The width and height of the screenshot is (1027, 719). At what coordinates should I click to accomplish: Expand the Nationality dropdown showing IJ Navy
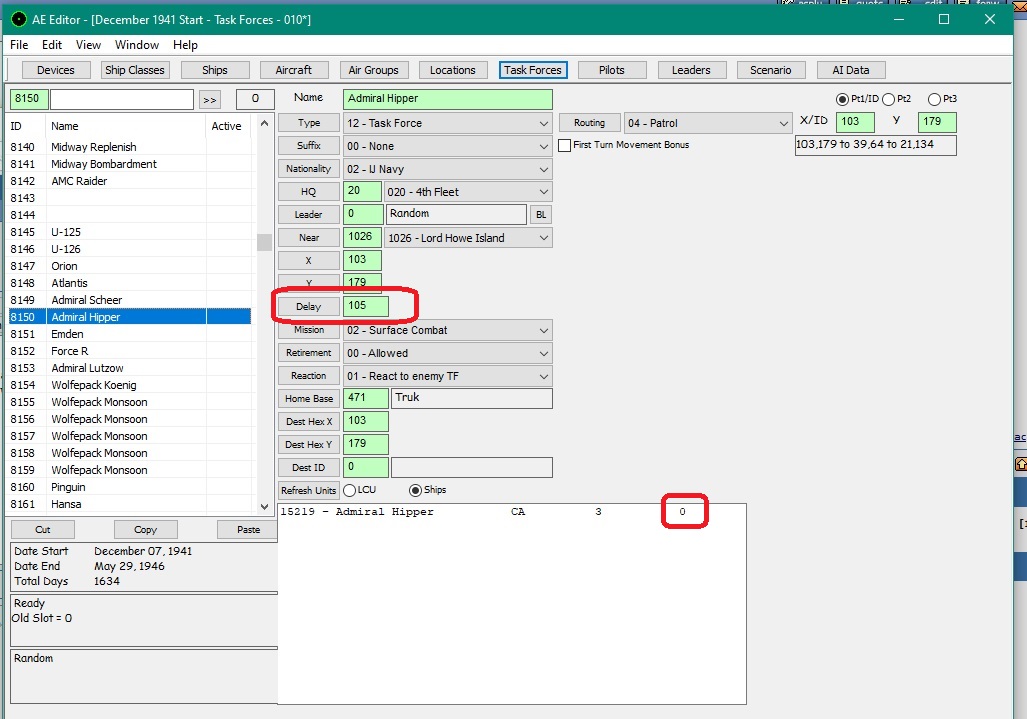[544, 169]
